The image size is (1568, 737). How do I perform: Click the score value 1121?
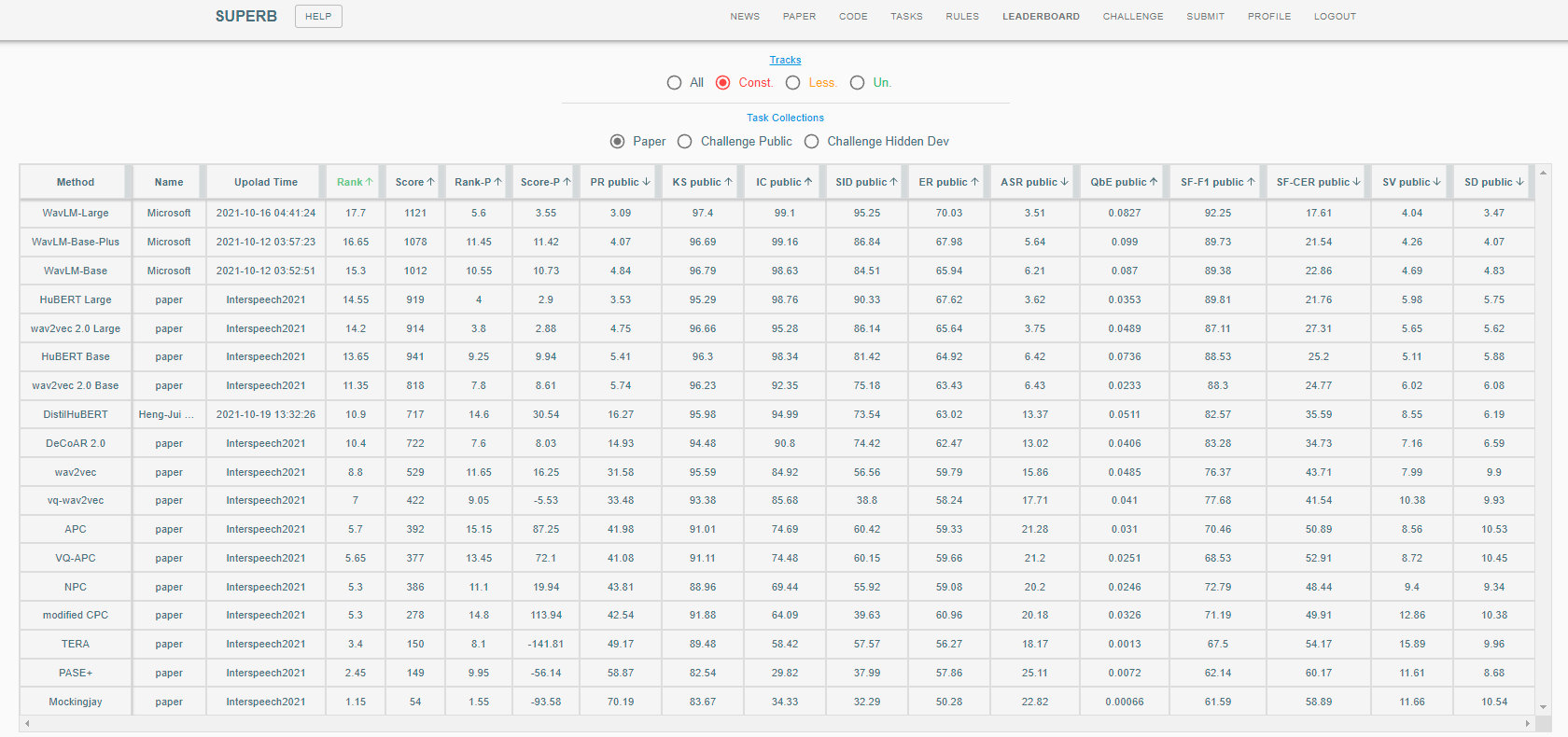(415, 213)
